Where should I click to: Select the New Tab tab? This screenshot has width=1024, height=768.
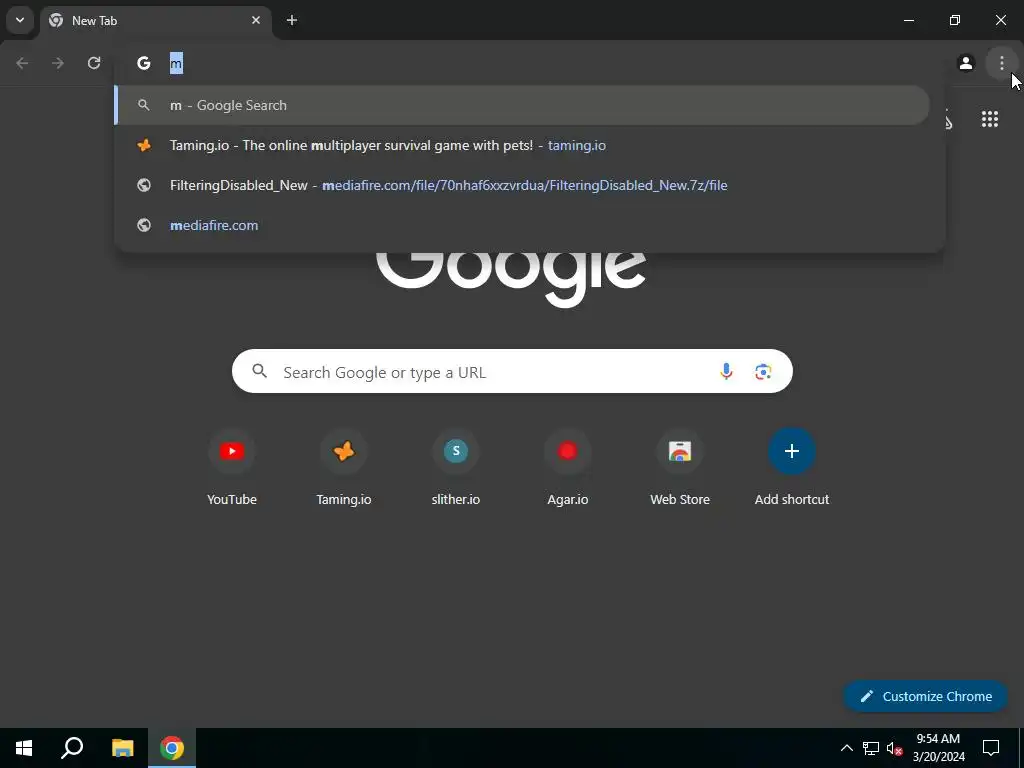[x=157, y=20]
